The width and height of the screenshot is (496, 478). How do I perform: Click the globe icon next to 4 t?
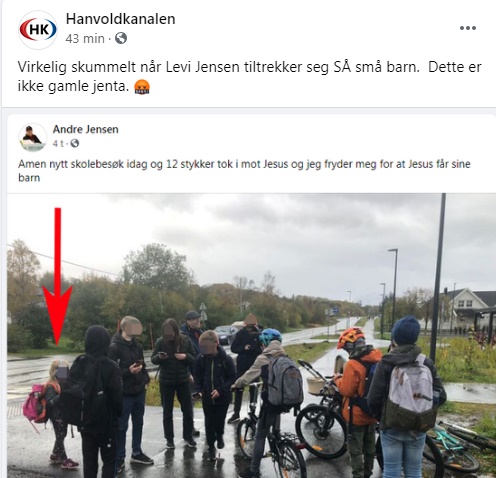tap(75, 143)
